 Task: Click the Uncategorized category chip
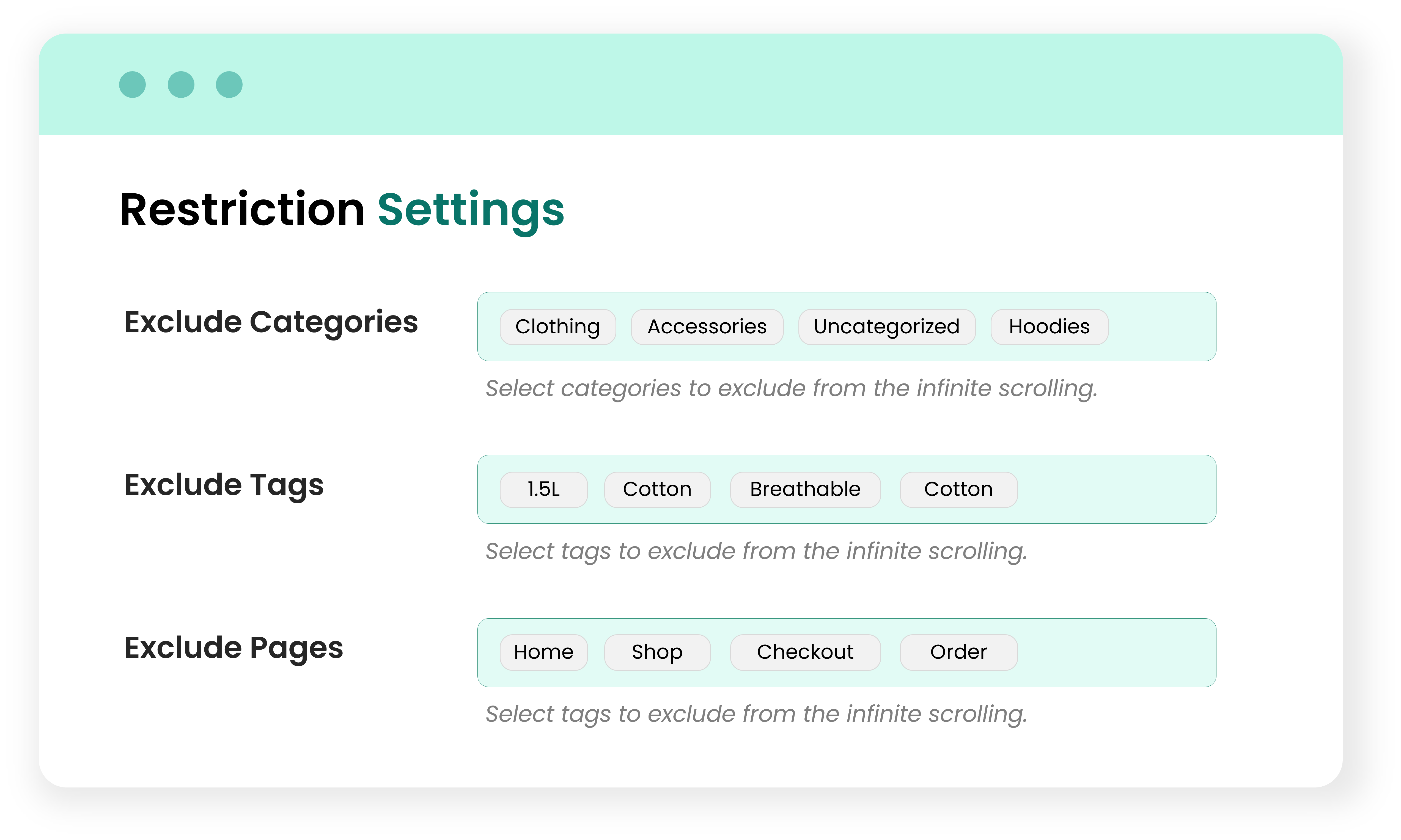pos(887,326)
